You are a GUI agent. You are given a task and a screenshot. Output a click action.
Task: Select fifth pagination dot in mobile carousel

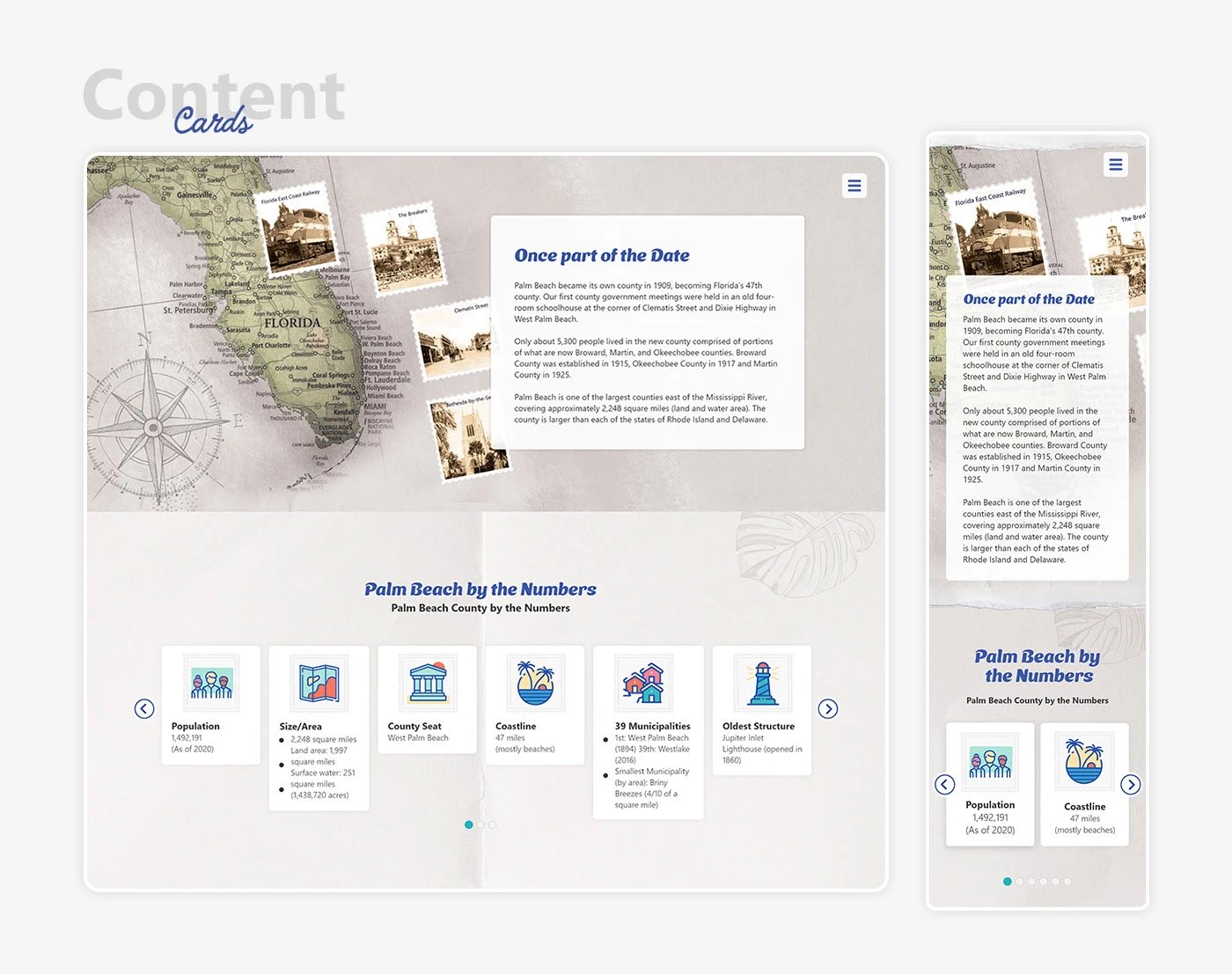[1055, 881]
